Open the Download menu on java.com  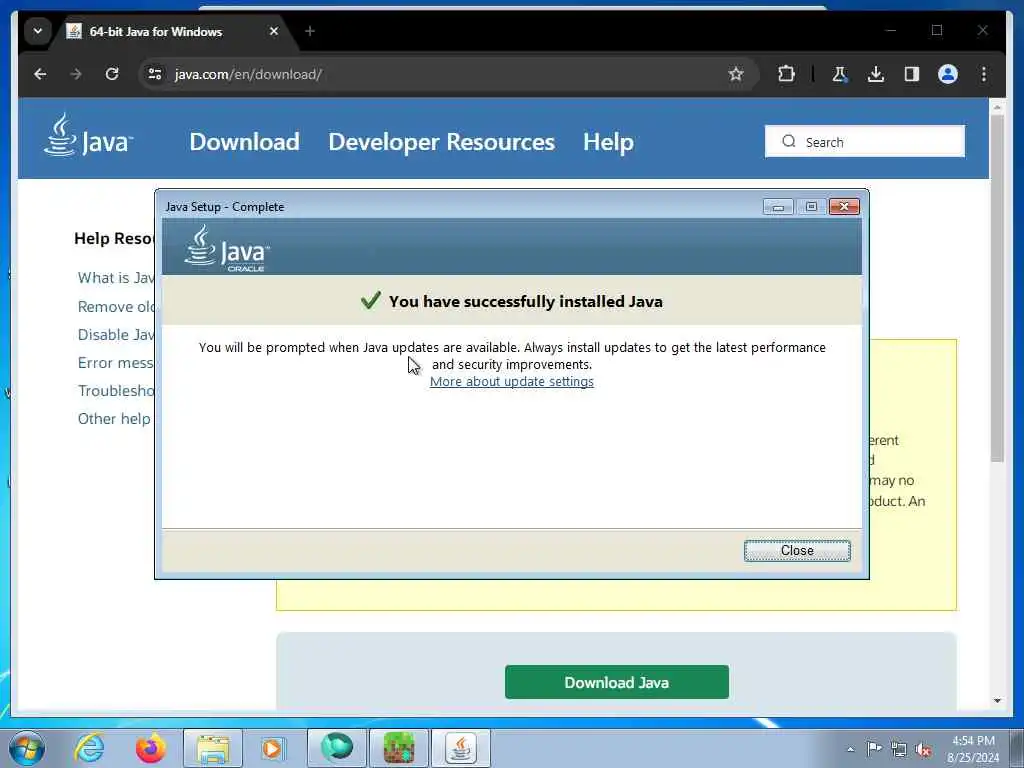[x=244, y=142]
